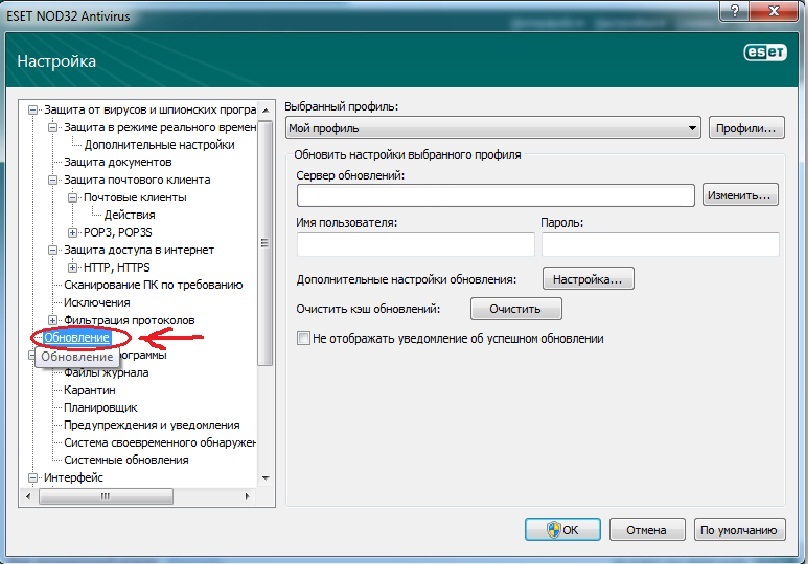Click the 'Профили...' button
The height and width of the screenshot is (564, 808).
(747, 128)
